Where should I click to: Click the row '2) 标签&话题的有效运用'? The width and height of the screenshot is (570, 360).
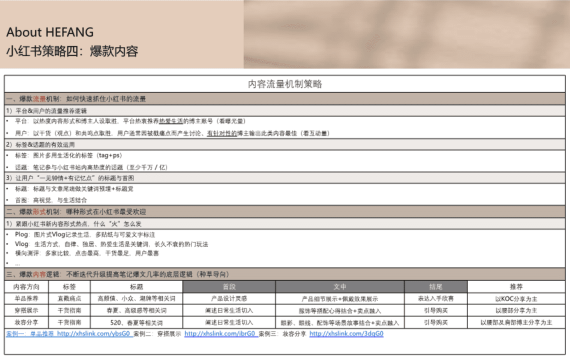[285, 144]
